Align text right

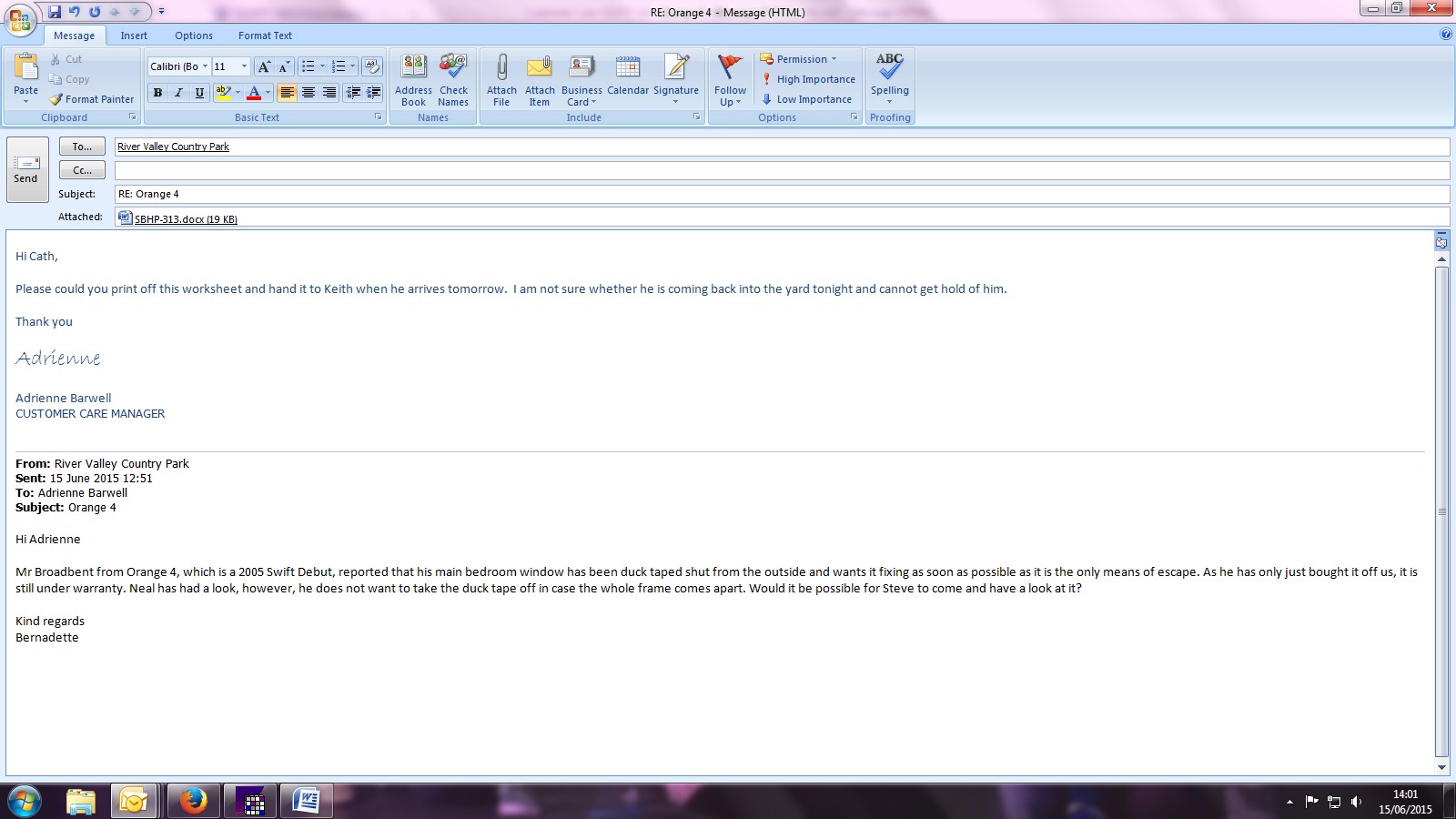pos(329,93)
